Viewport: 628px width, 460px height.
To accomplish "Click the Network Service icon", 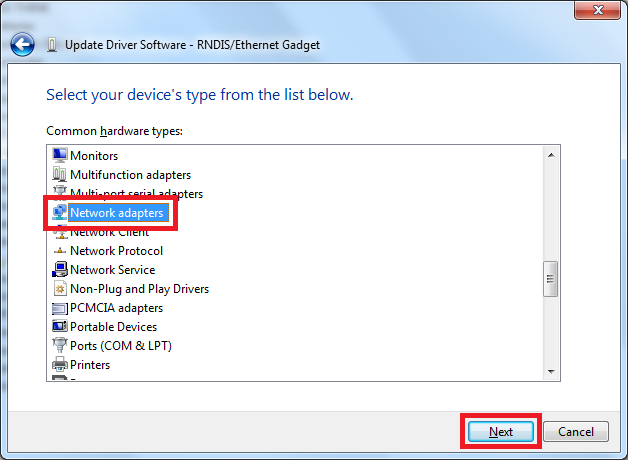I will (x=59, y=270).
